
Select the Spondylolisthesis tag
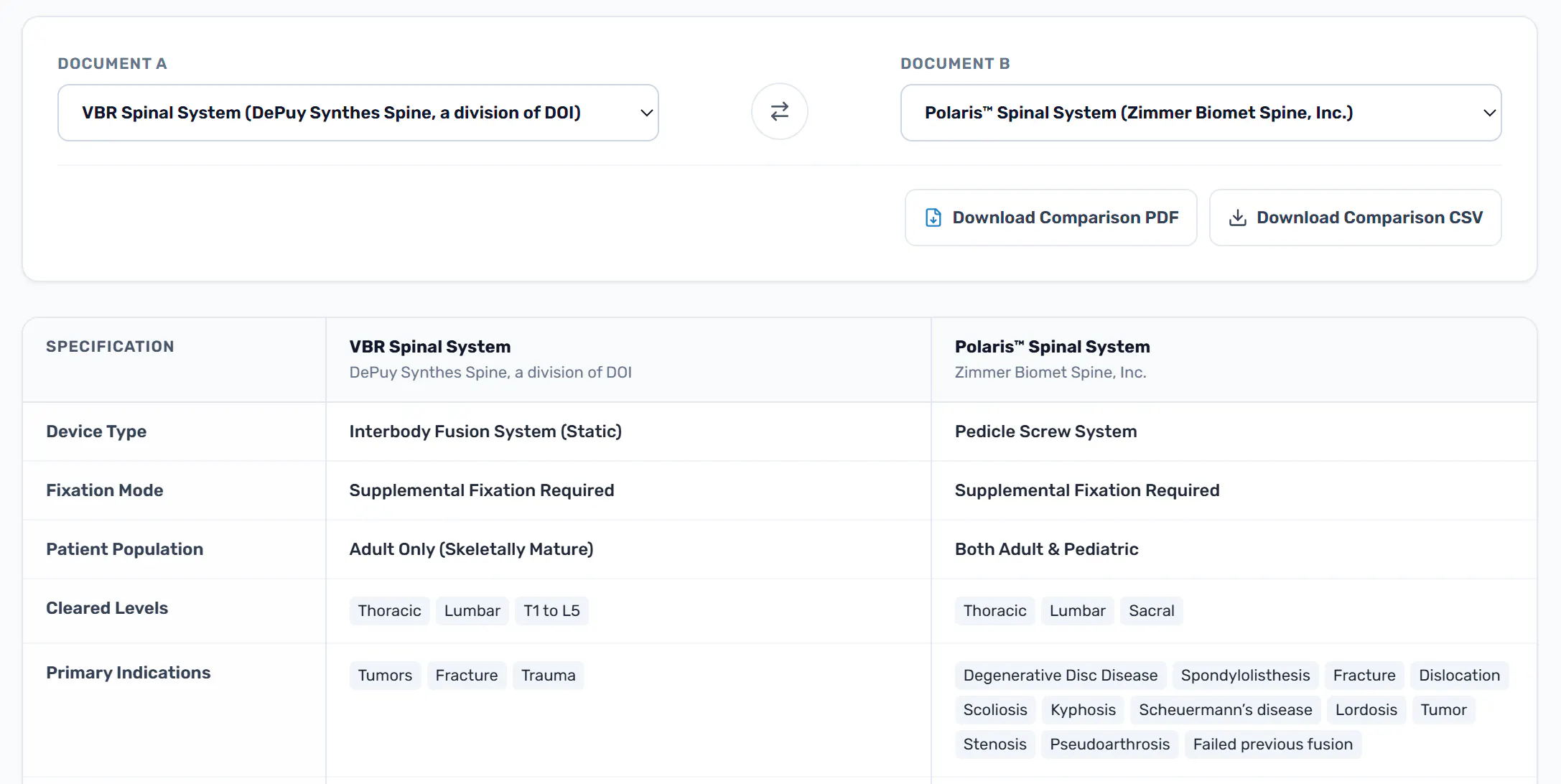pyautogui.click(x=1245, y=676)
